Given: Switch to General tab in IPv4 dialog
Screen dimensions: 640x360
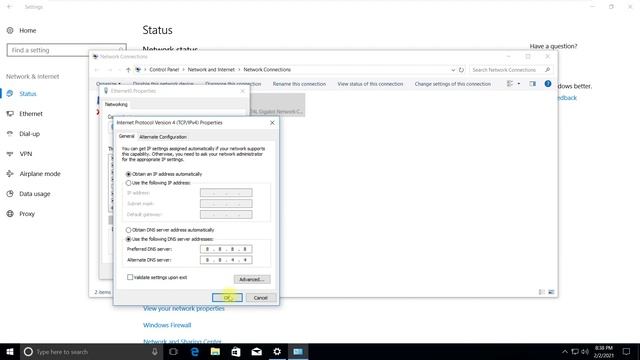Looking at the screenshot, I should click(x=127, y=136).
